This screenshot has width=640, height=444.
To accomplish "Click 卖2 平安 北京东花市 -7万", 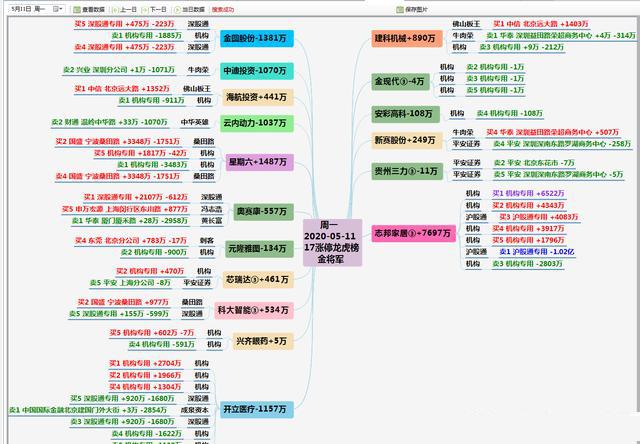I will 534,163.
